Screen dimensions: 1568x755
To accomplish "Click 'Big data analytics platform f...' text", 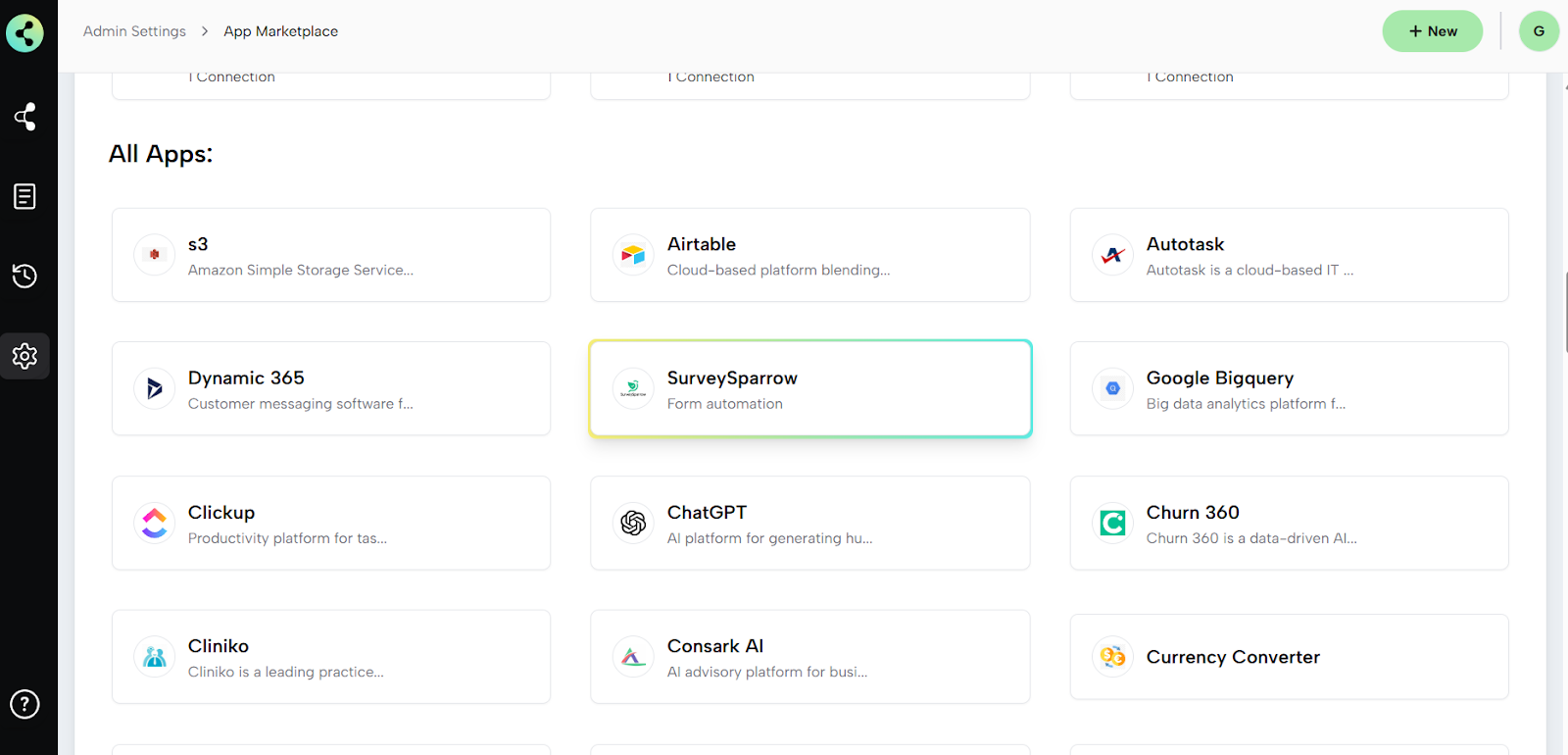I will tap(1246, 403).
